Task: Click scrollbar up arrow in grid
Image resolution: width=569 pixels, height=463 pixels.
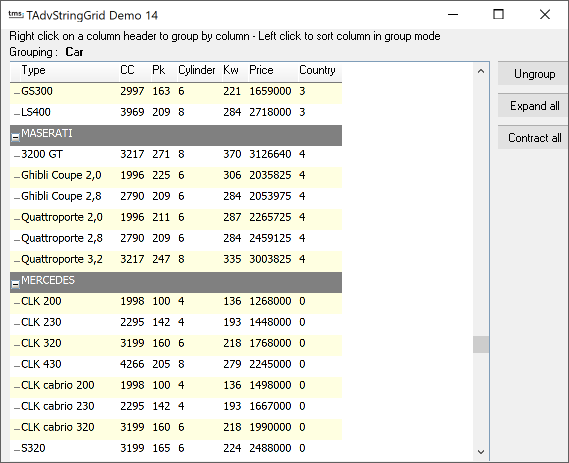Action: (x=481, y=71)
